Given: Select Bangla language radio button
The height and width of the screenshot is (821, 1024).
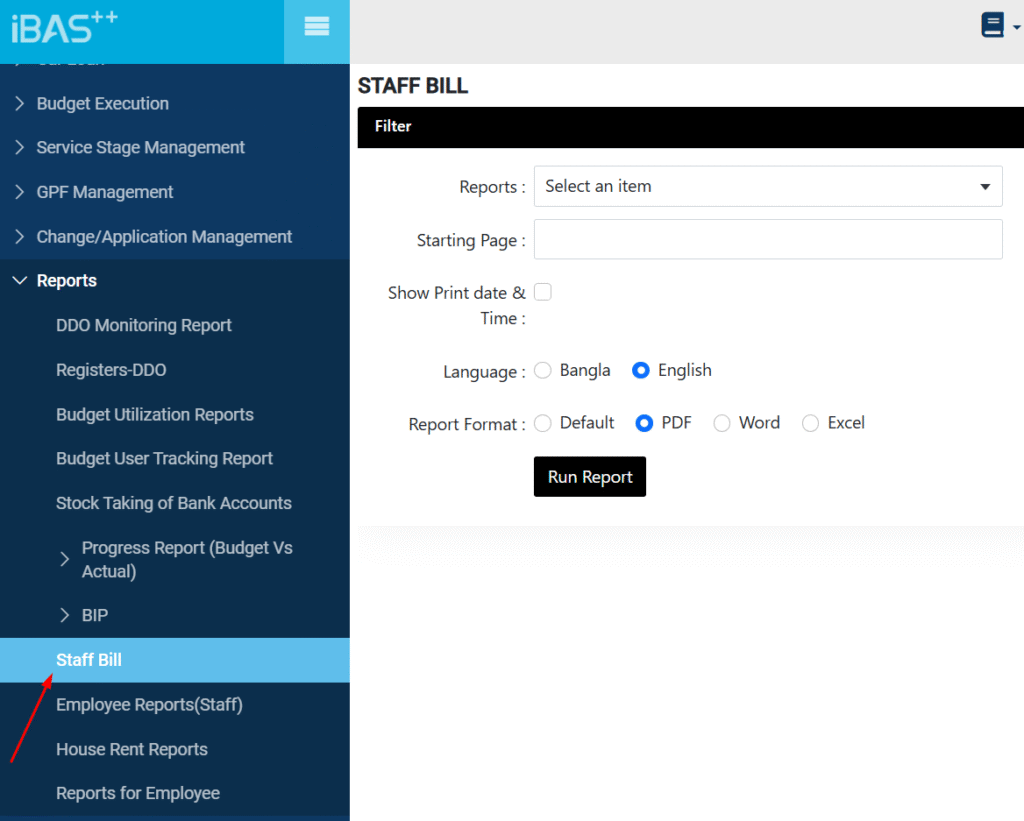Looking at the screenshot, I should tap(543, 370).
